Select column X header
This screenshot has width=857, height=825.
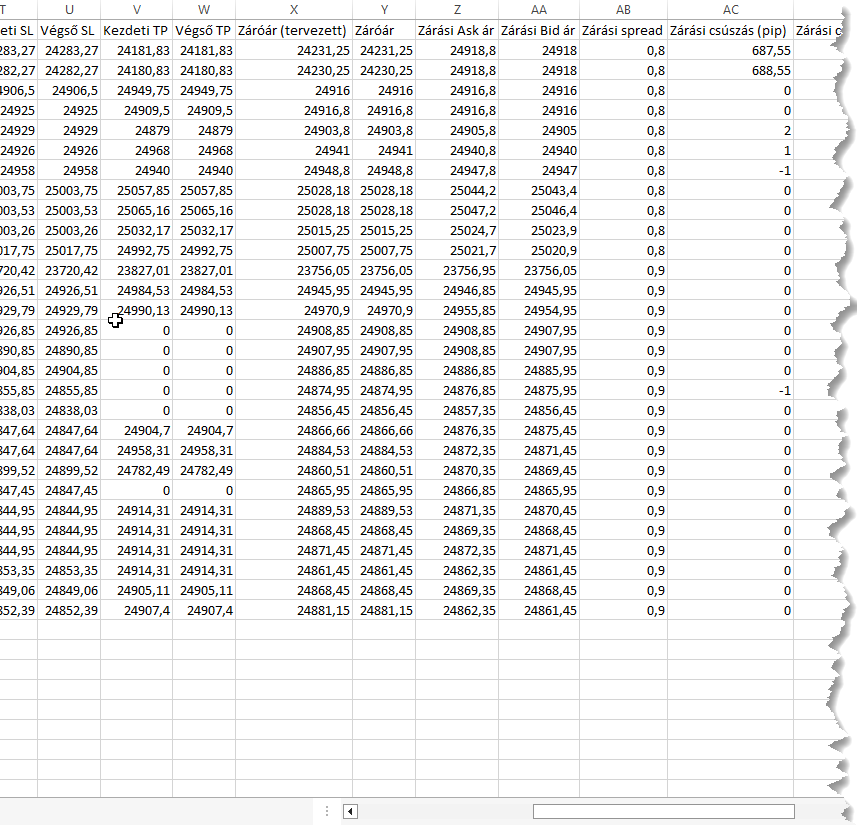[x=294, y=9]
